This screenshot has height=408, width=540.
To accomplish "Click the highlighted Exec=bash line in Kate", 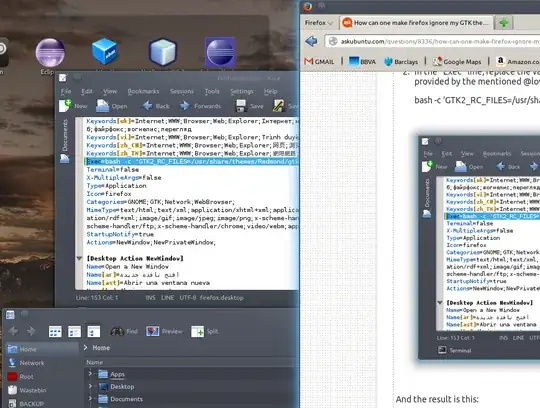I will (191, 161).
